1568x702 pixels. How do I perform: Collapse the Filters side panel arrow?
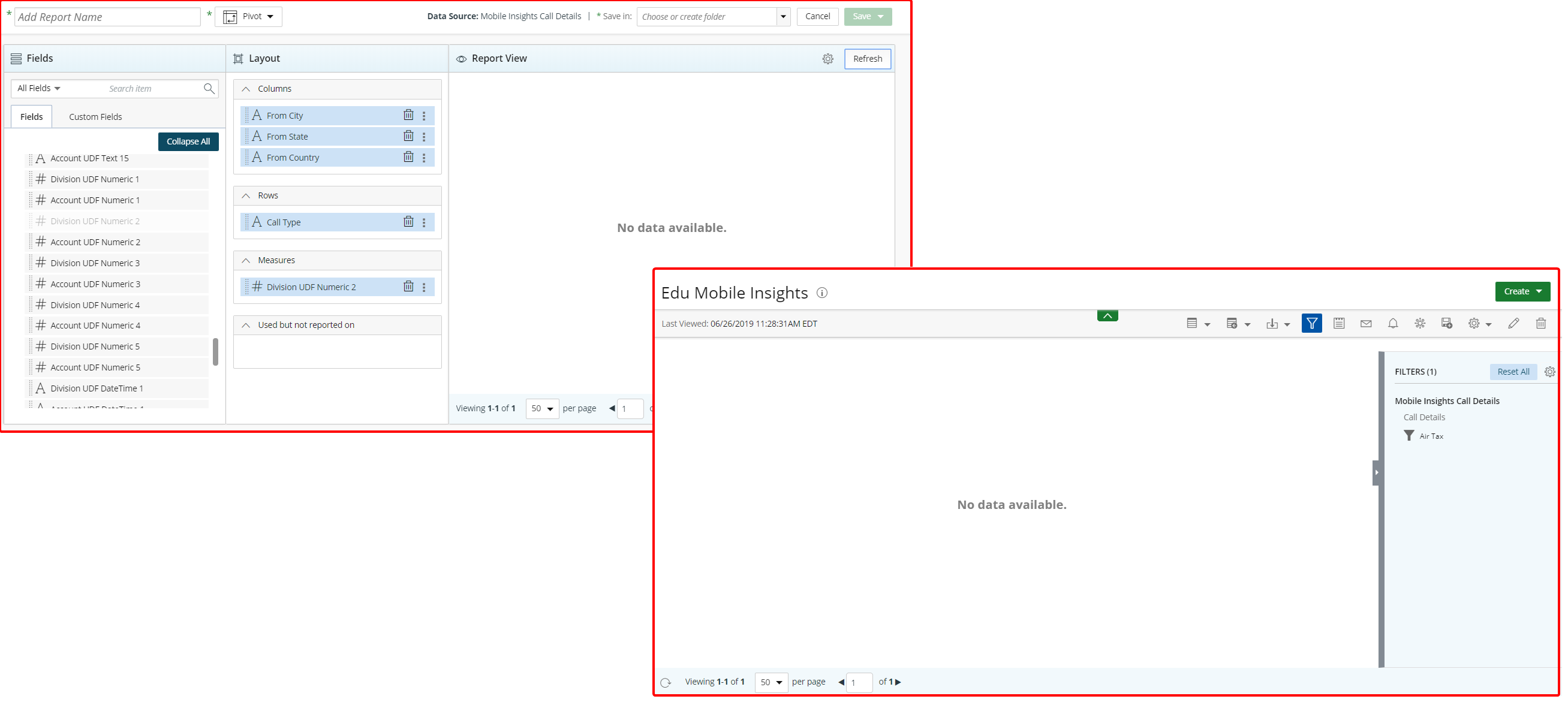pos(1376,472)
